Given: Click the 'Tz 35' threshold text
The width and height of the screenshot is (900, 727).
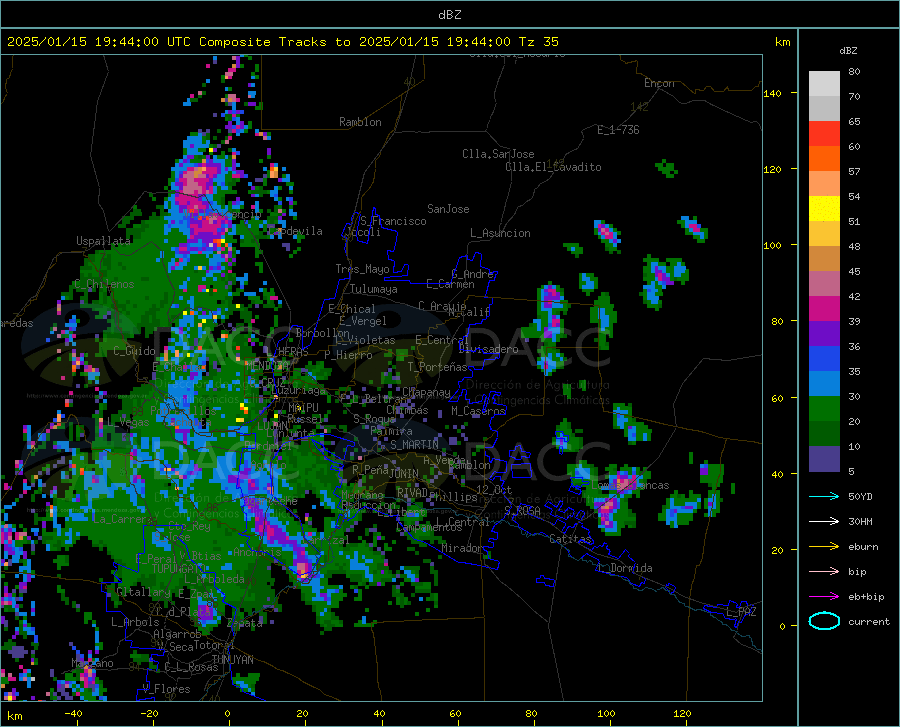Looking at the screenshot, I should pyautogui.click(x=538, y=42).
